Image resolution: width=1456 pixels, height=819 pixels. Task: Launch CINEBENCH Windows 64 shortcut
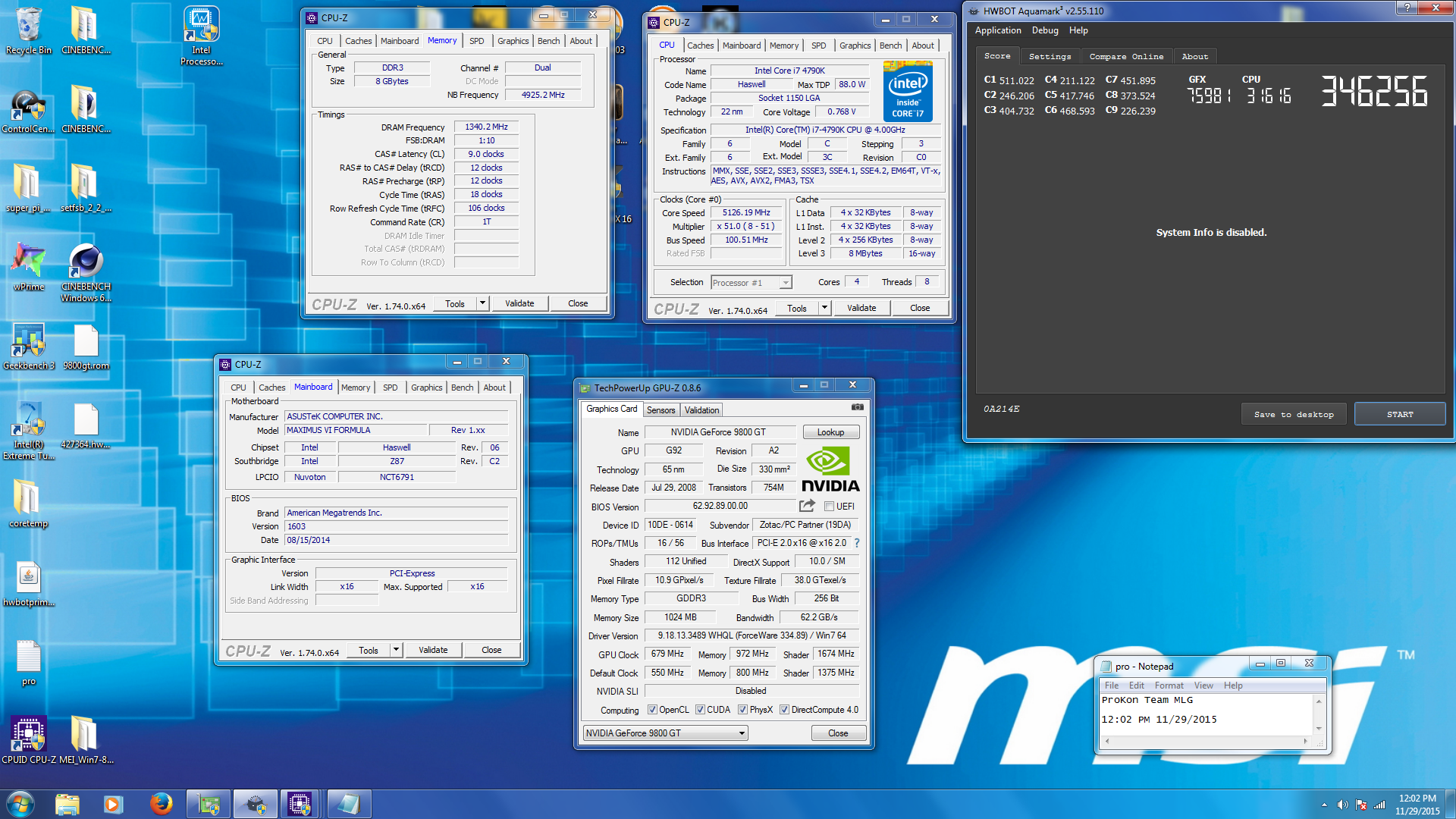coord(86,273)
